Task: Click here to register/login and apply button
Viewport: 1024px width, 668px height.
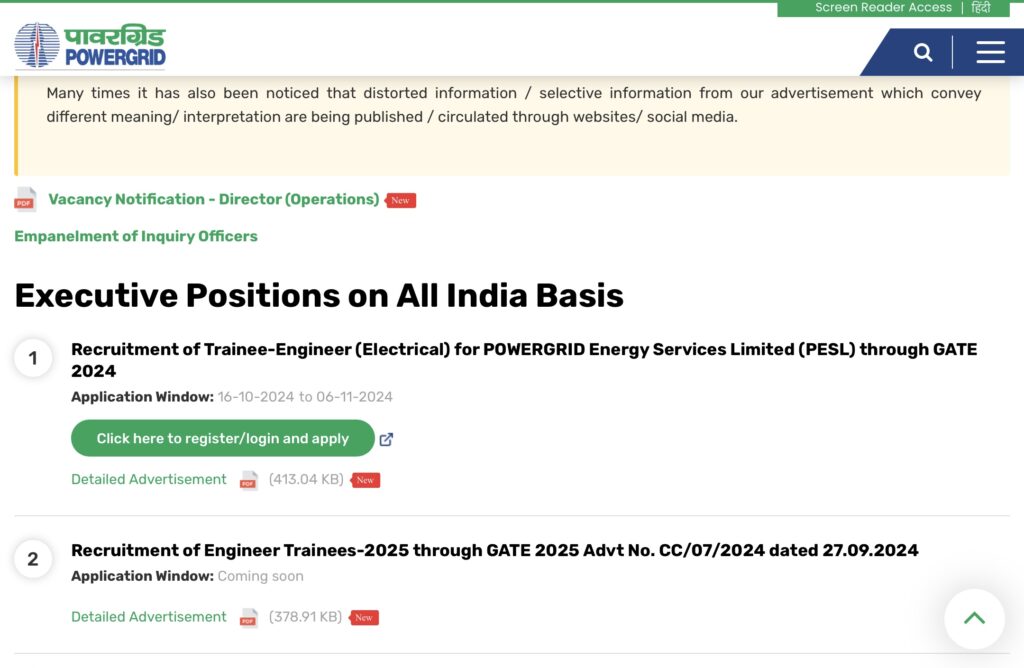Action: (x=223, y=438)
